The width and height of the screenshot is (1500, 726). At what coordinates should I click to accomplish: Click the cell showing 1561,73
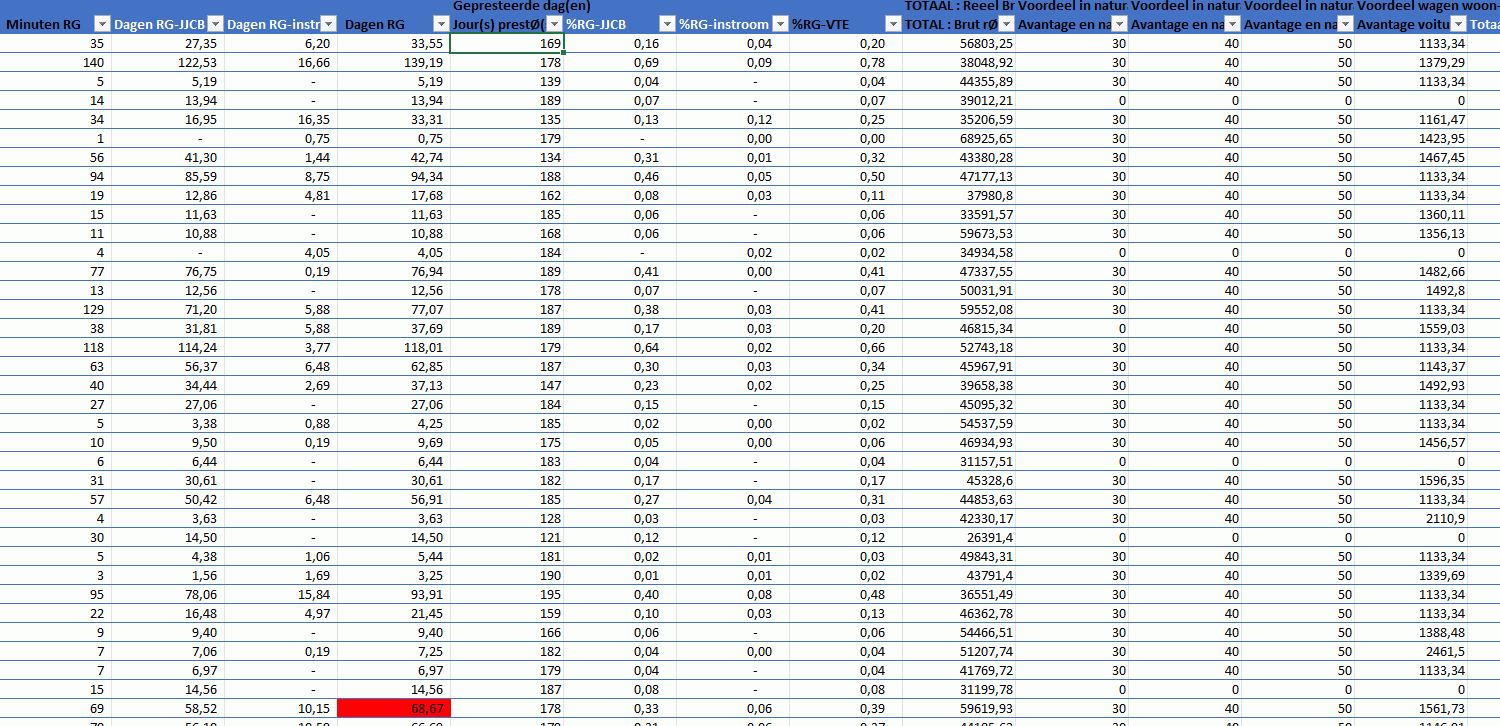point(1412,708)
